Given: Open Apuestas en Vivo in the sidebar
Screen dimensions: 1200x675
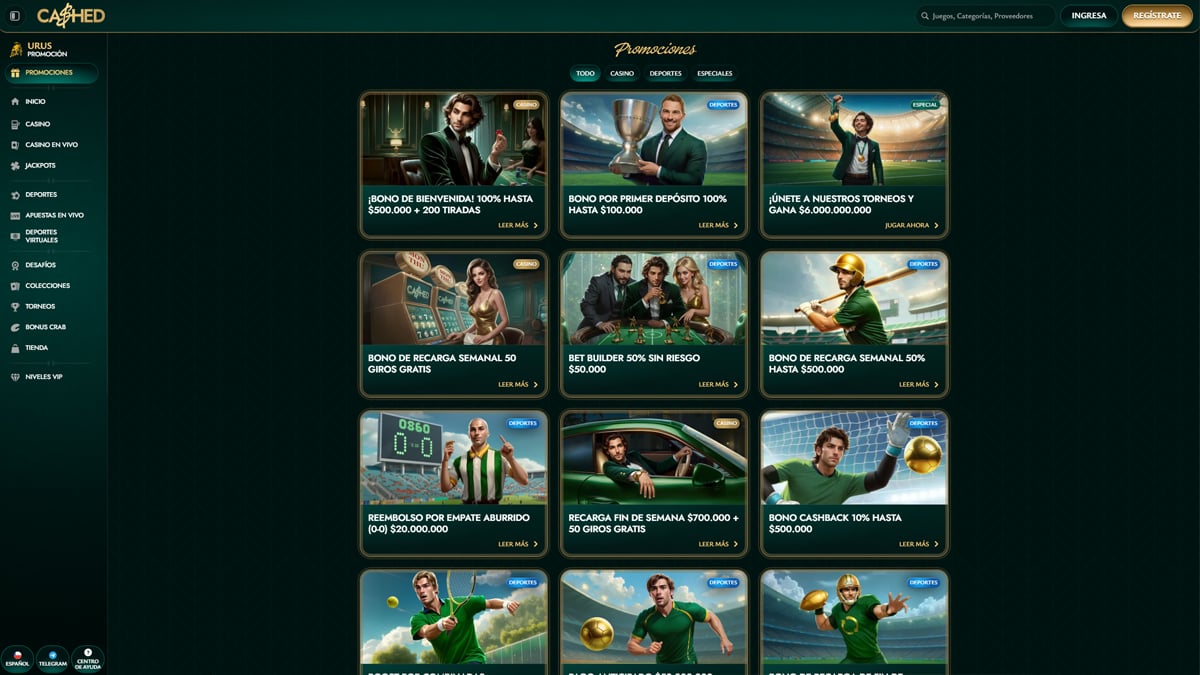Looking at the screenshot, I should pos(54,215).
